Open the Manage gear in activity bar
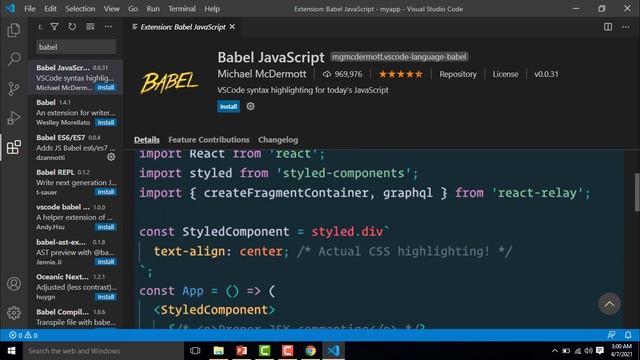The image size is (640, 360). [13, 313]
